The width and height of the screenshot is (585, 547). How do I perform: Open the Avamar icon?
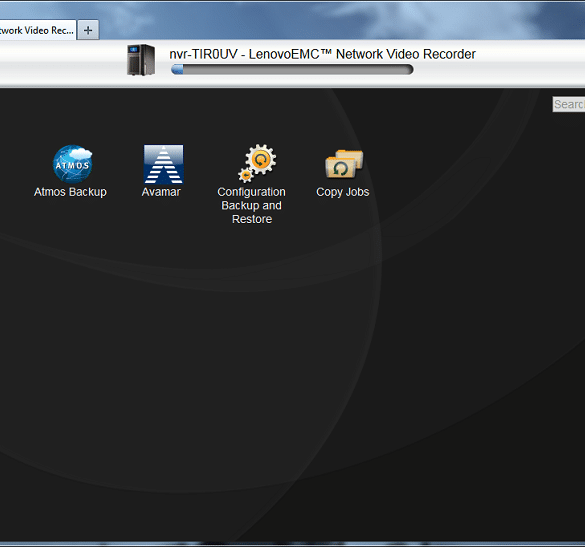click(163, 164)
